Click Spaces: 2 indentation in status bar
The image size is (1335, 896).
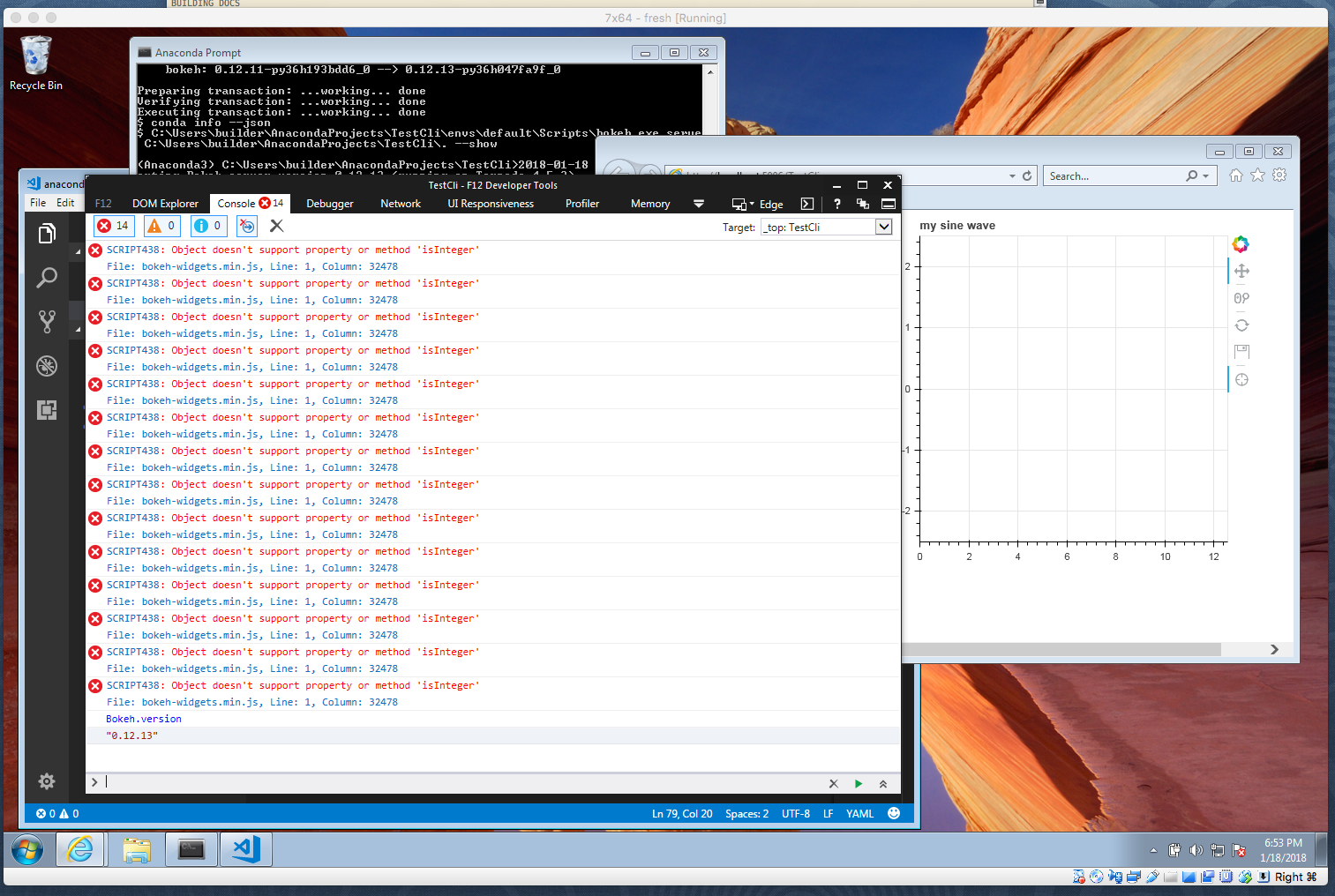746,814
